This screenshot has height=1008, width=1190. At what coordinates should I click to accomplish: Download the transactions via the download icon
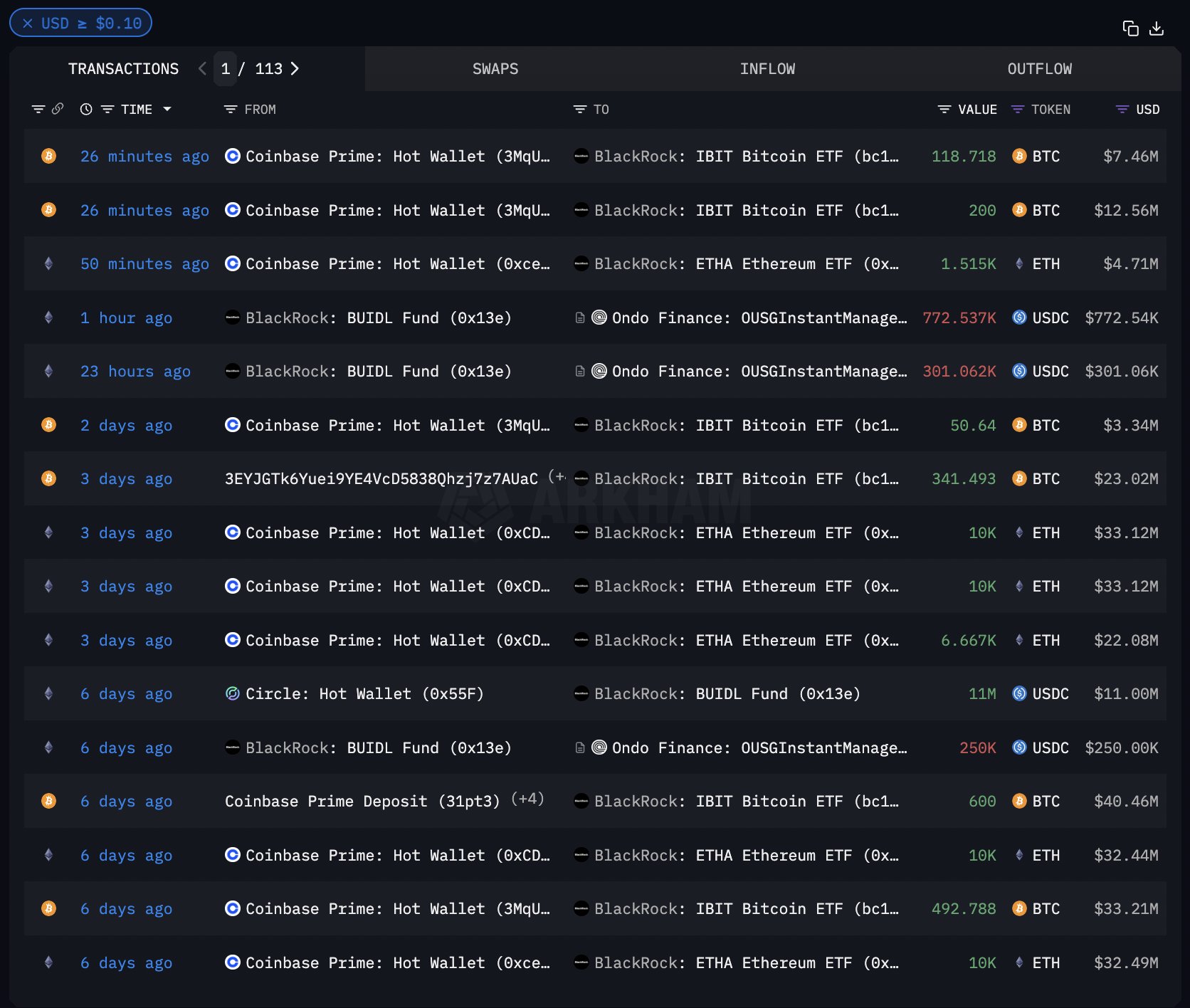(x=1157, y=28)
